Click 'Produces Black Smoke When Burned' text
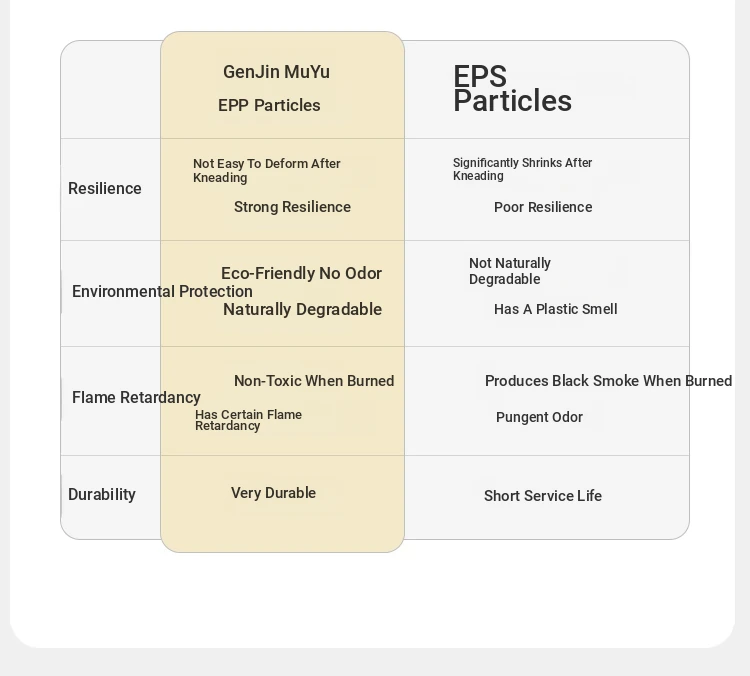The width and height of the screenshot is (750, 676). click(608, 381)
